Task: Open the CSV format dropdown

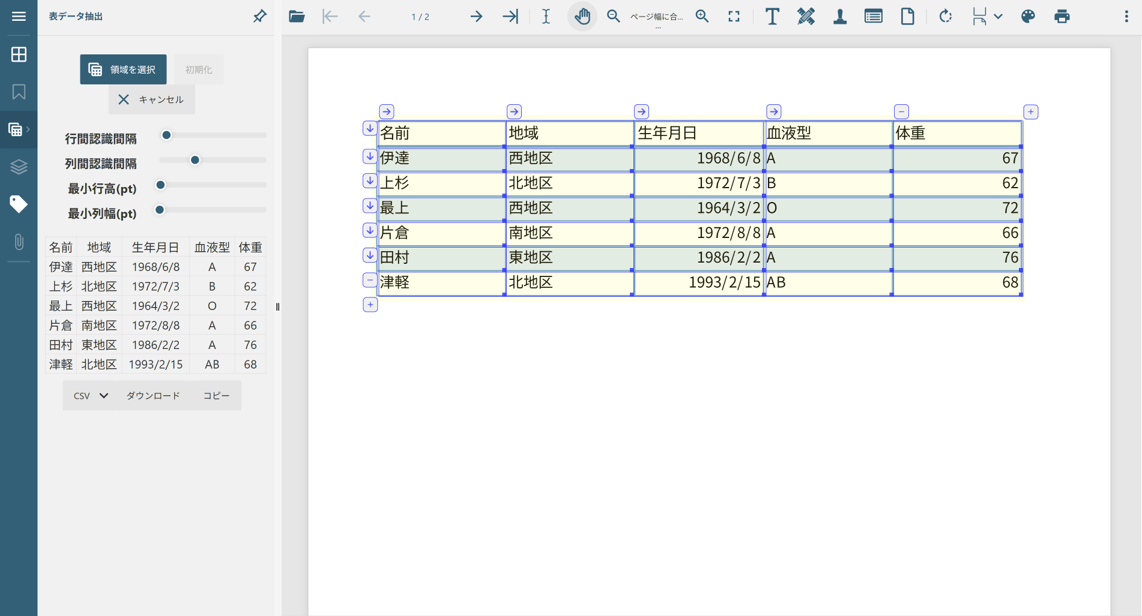Action: point(89,395)
